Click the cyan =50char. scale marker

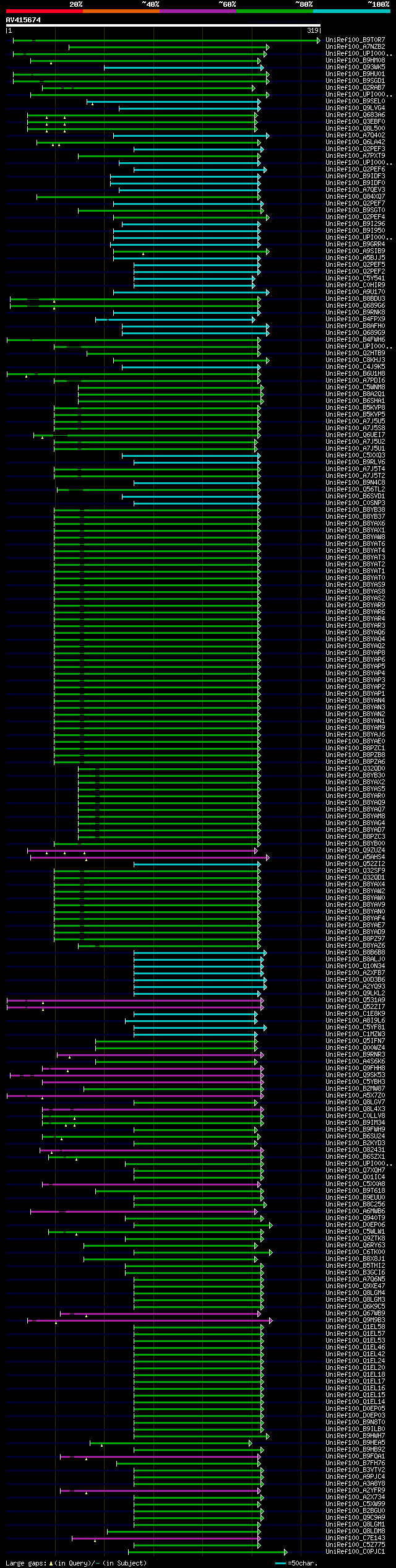[x=280, y=1563]
